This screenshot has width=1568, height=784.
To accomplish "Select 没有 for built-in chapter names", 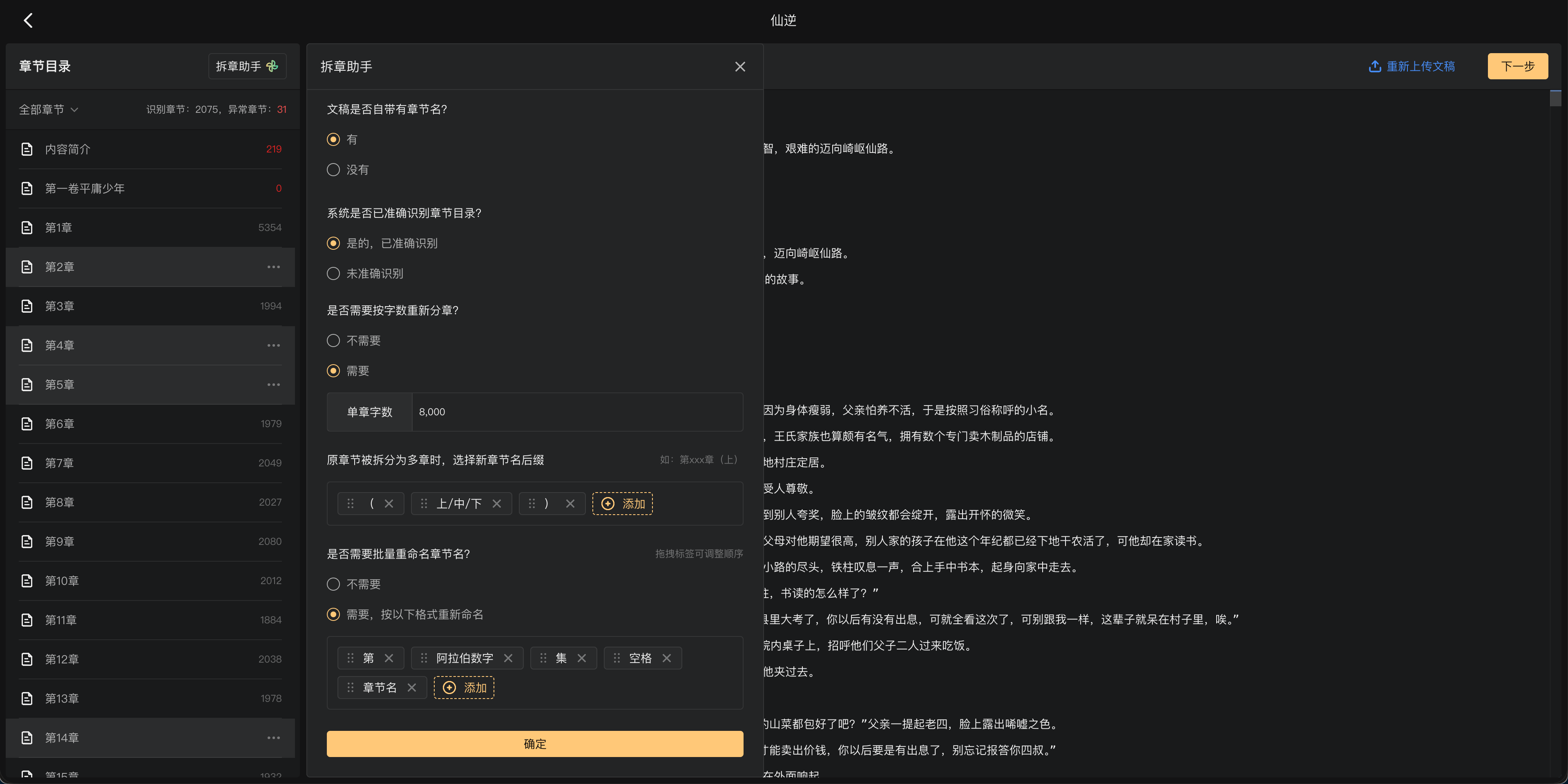I will coord(333,170).
